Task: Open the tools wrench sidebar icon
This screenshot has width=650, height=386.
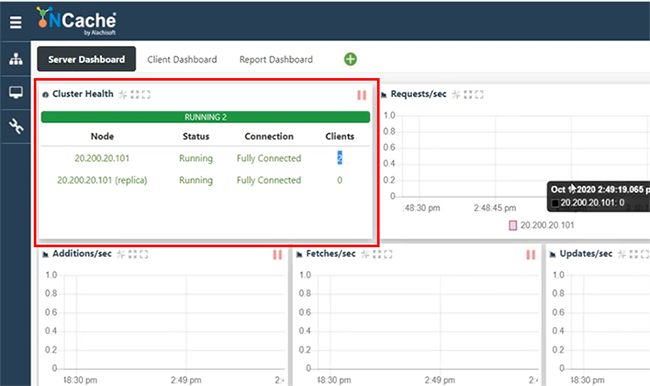Action: 16,126
